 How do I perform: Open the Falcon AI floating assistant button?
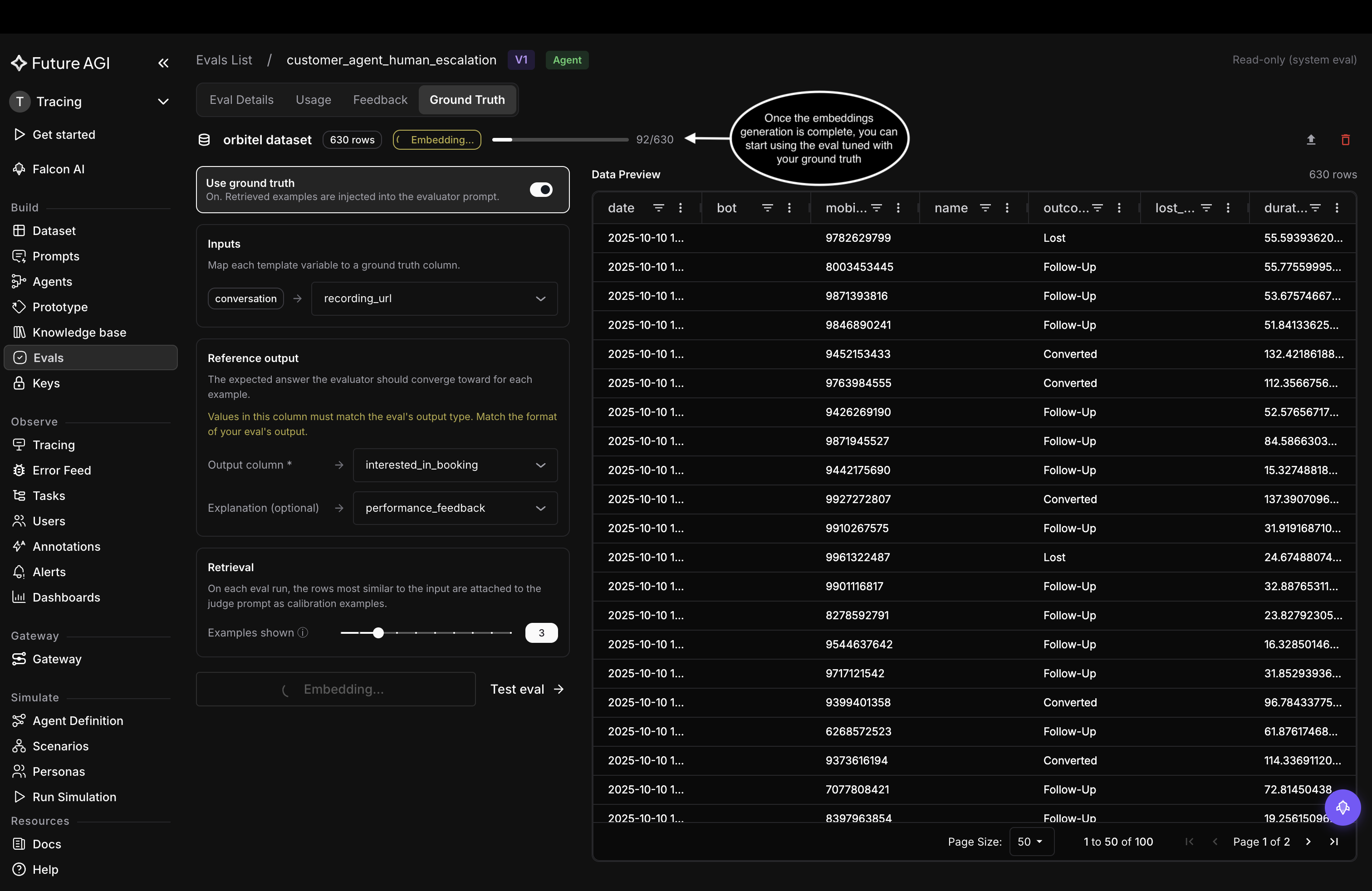[x=1343, y=808]
